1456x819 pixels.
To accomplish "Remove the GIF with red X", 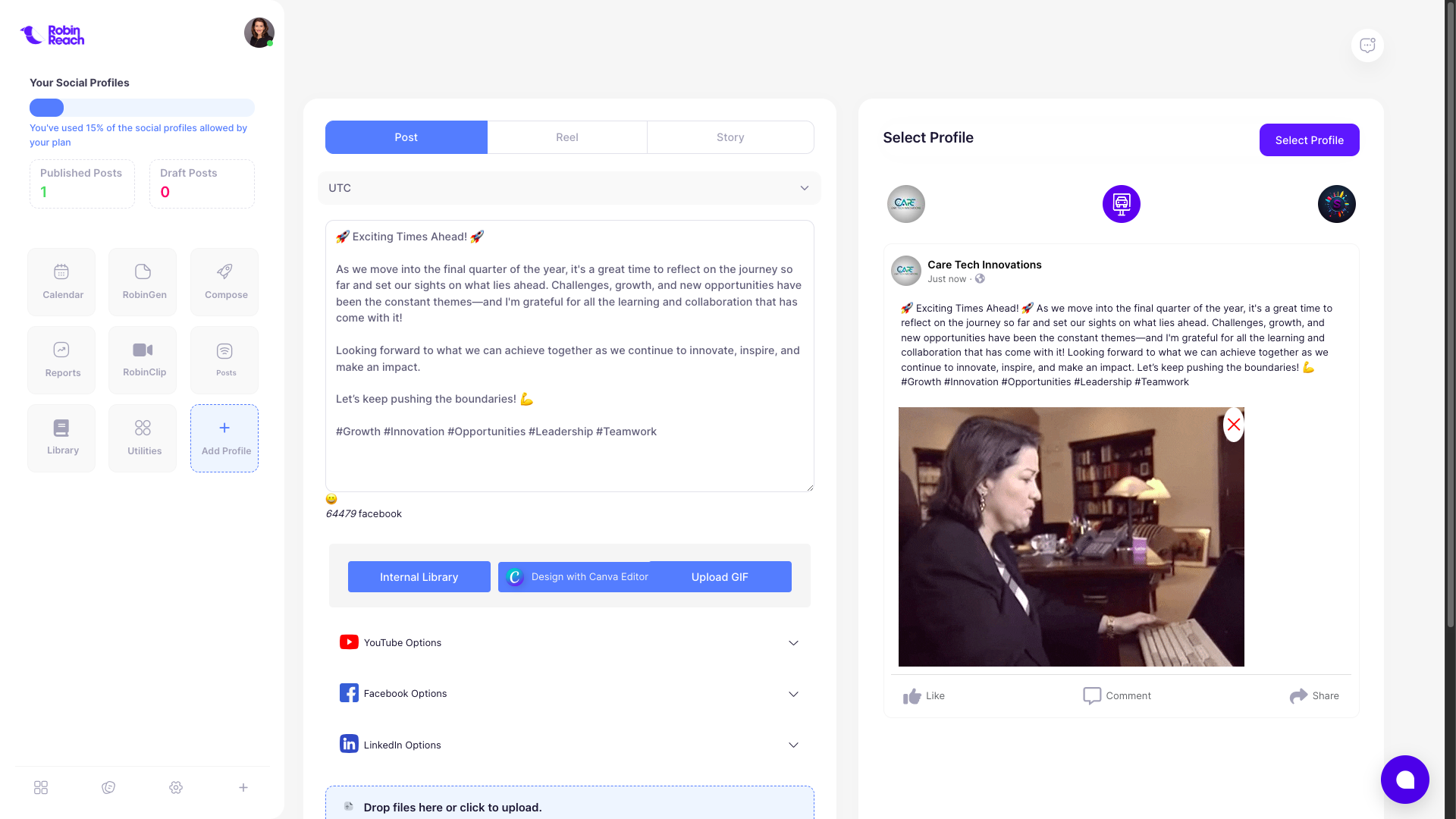I will click(1234, 425).
